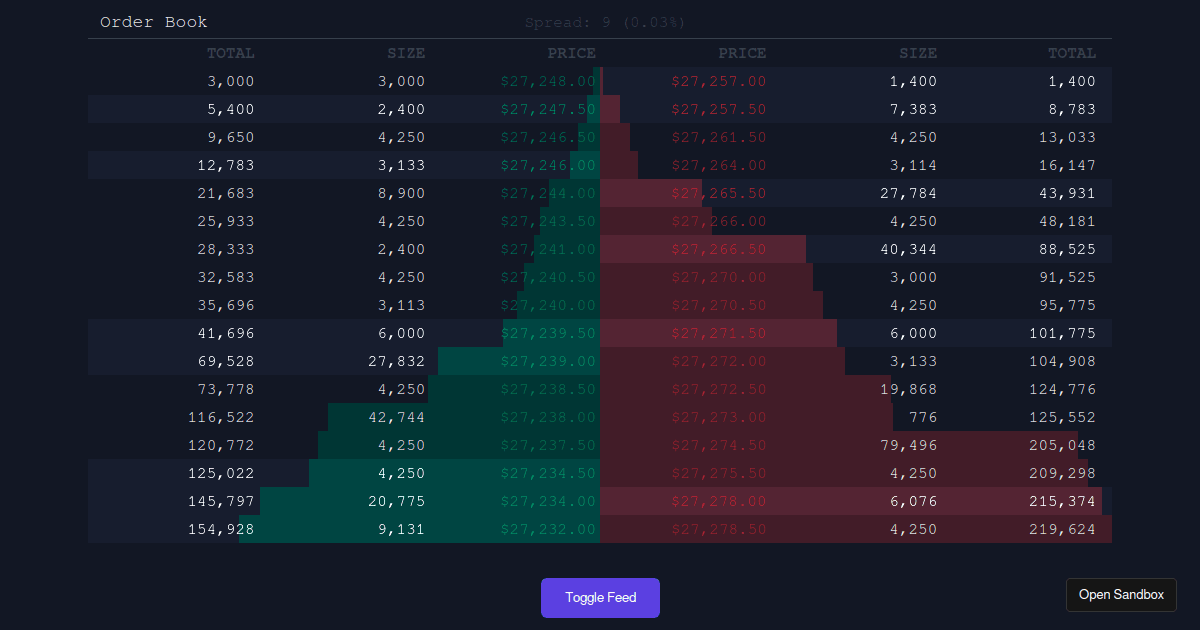Click bid size 20,775
The width and height of the screenshot is (1200, 630).
coord(397,501)
